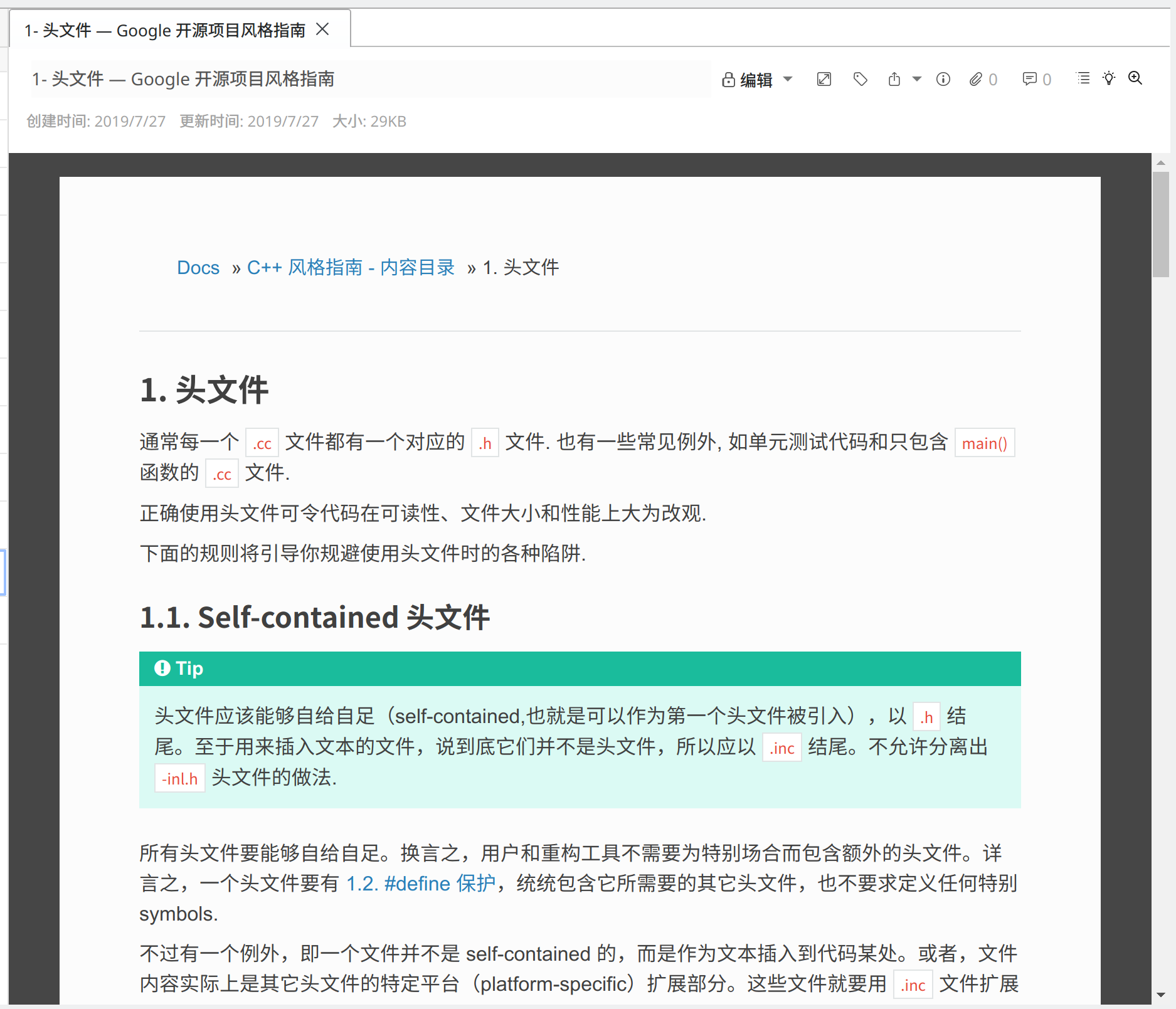Open the note info icon
The height and width of the screenshot is (1009, 1176).
[943, 79]
